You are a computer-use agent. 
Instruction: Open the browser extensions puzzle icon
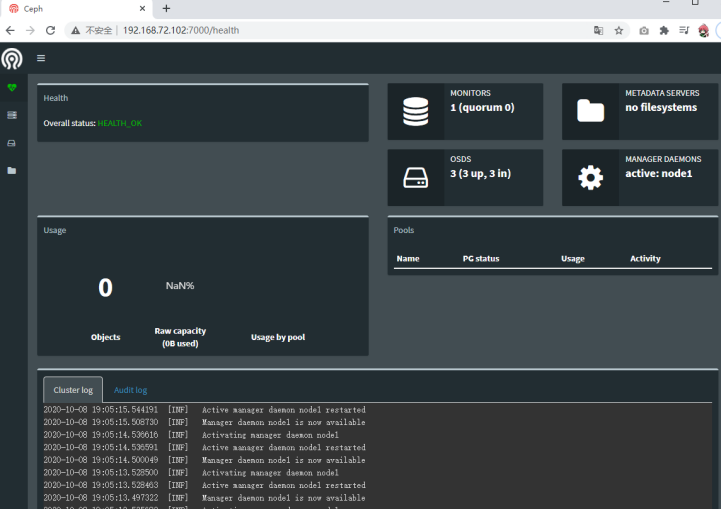663,30
